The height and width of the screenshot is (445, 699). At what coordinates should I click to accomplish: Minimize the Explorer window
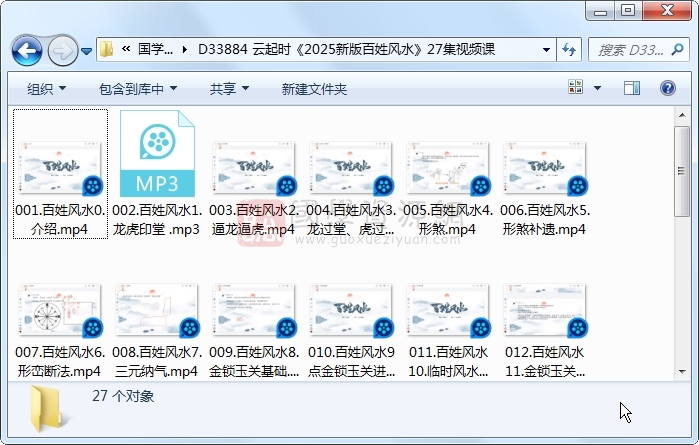click(x=600, y=11)
